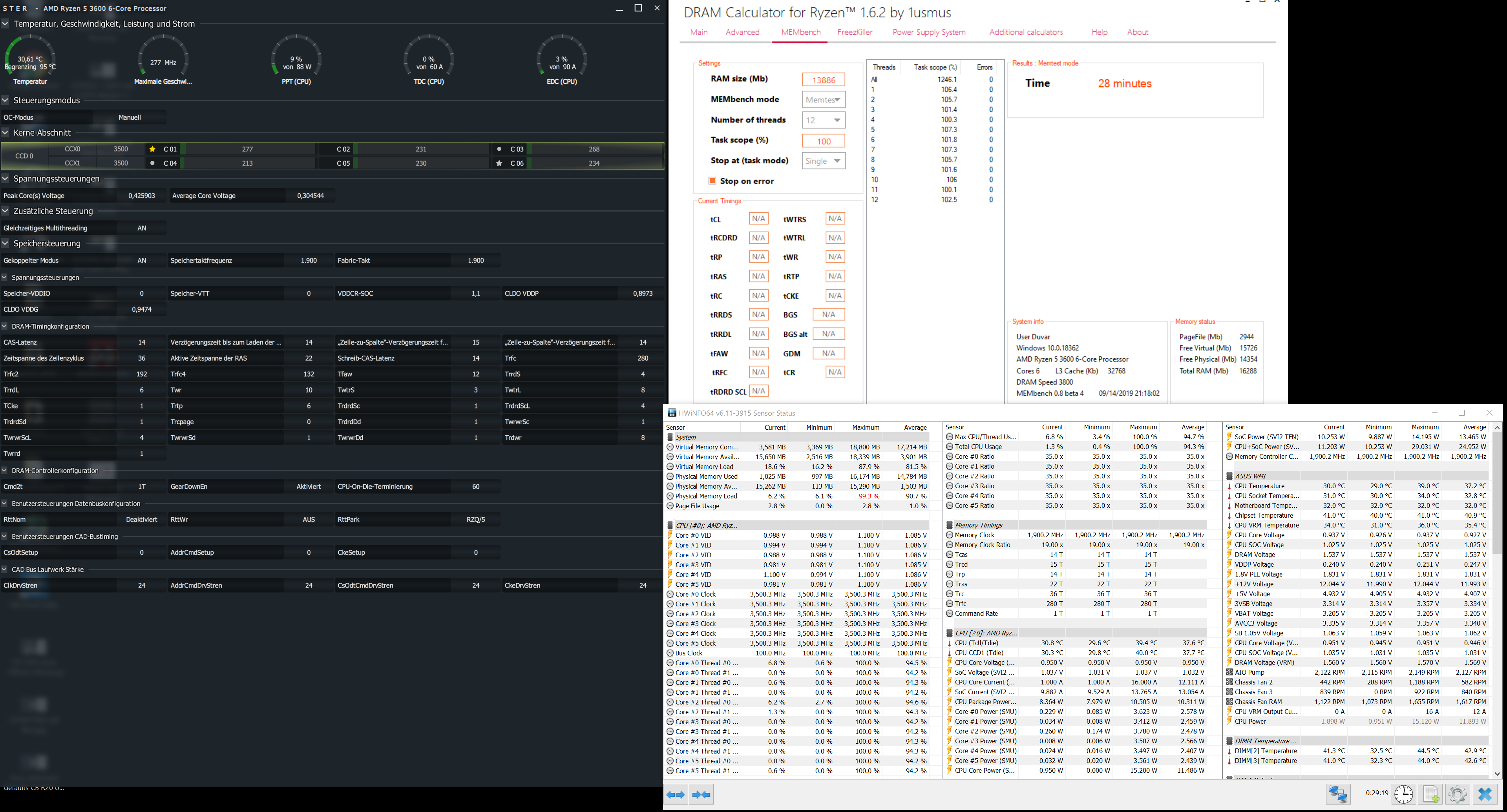Click blue X close sensors icon
This screenshot has width=1507, height=812.
pos(1485,794)
